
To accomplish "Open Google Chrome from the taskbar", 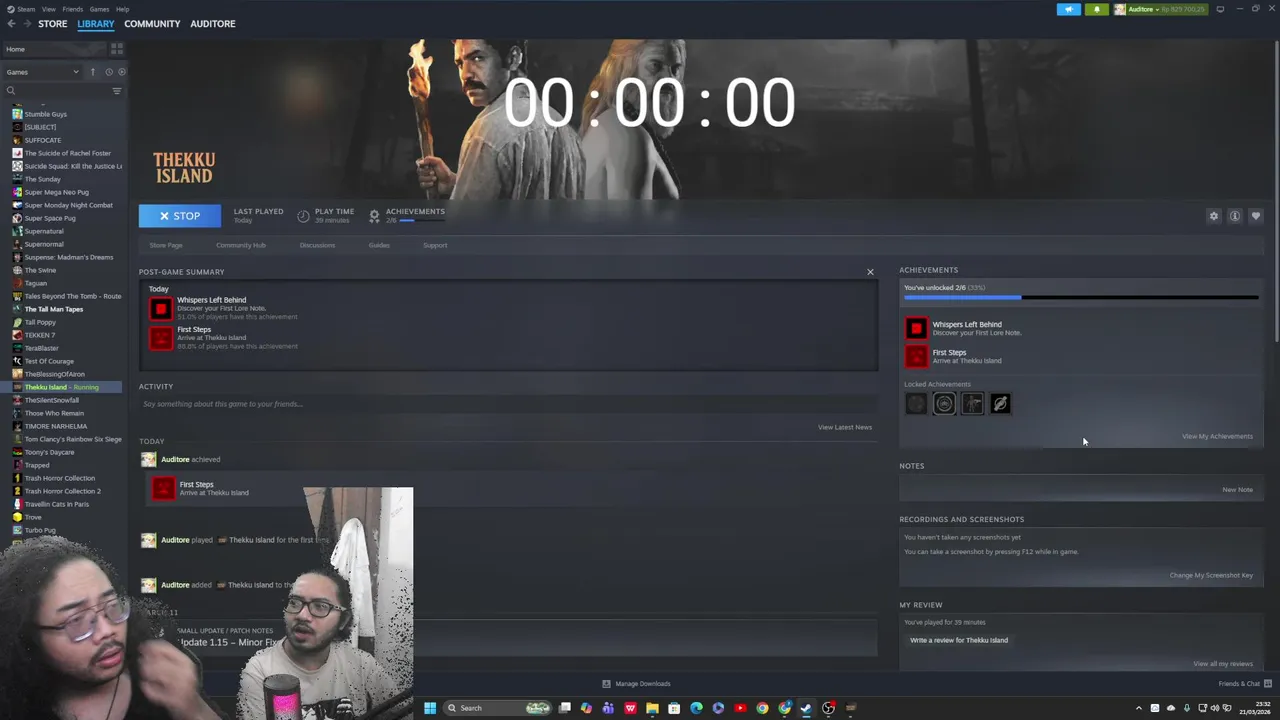I will (x=762, y=708).
